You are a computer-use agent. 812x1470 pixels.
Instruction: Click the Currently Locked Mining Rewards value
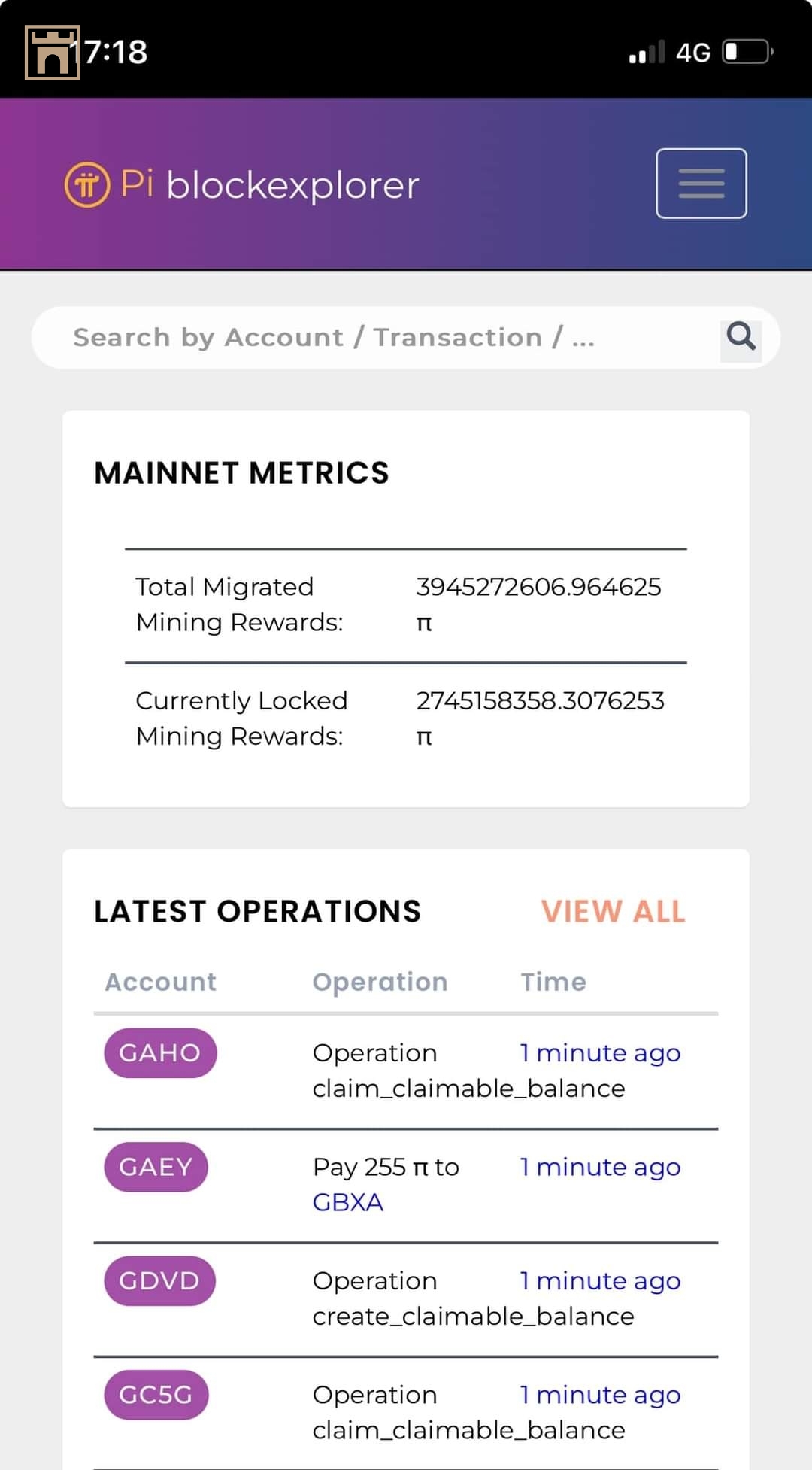(x=540, y=700)
